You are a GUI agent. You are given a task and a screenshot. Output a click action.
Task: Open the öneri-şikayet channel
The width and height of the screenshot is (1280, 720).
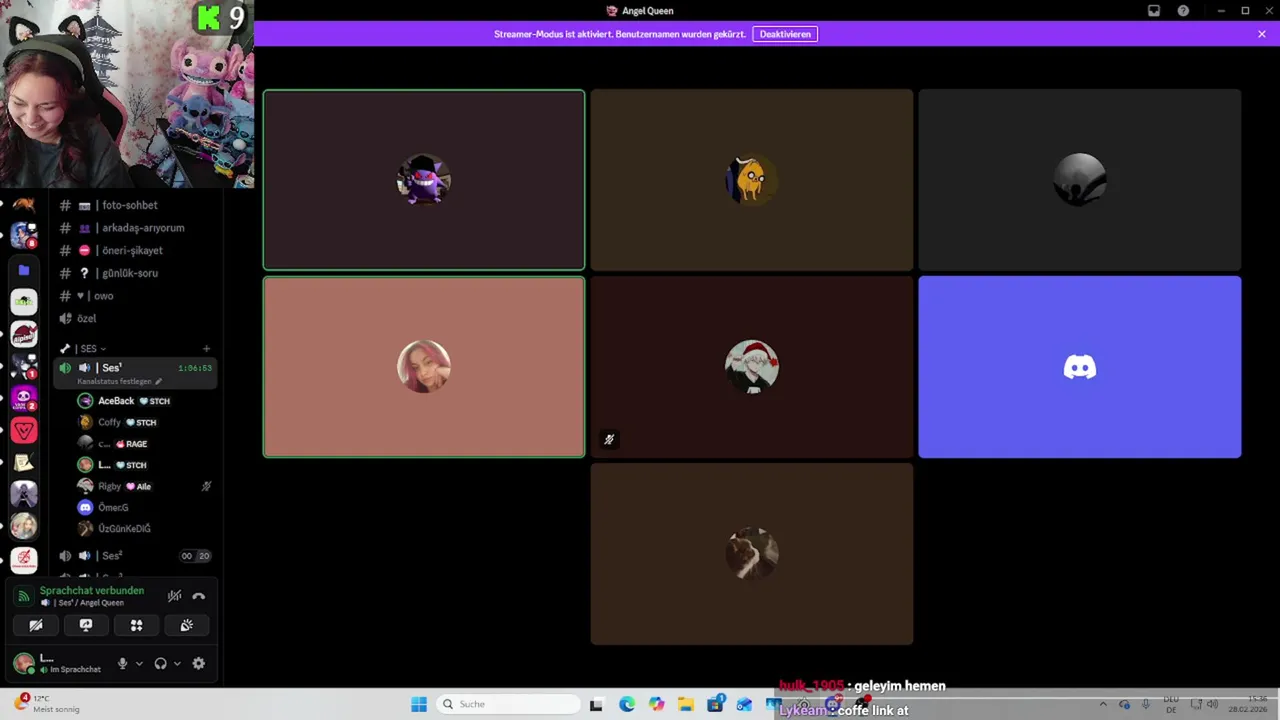[134, 251]
